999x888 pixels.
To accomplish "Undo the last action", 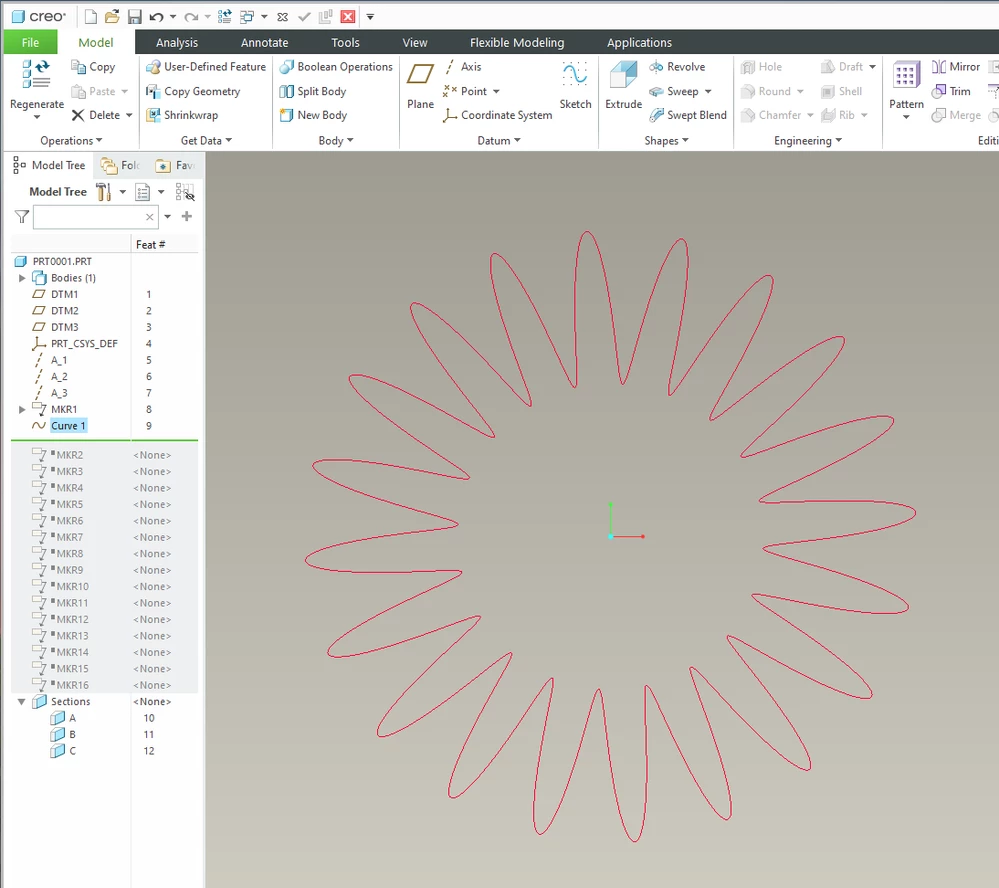I will pos(156,17).
